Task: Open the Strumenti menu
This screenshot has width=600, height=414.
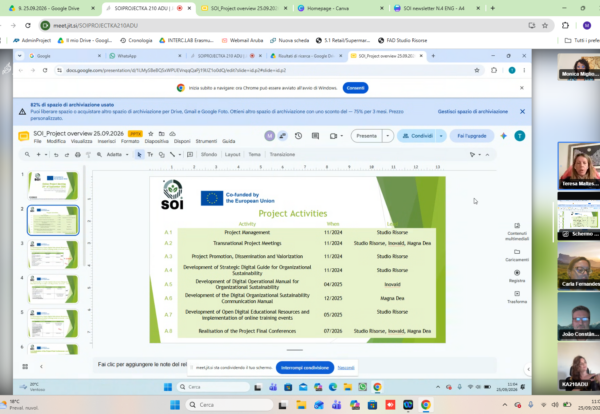Action: [x=206, y=141]
